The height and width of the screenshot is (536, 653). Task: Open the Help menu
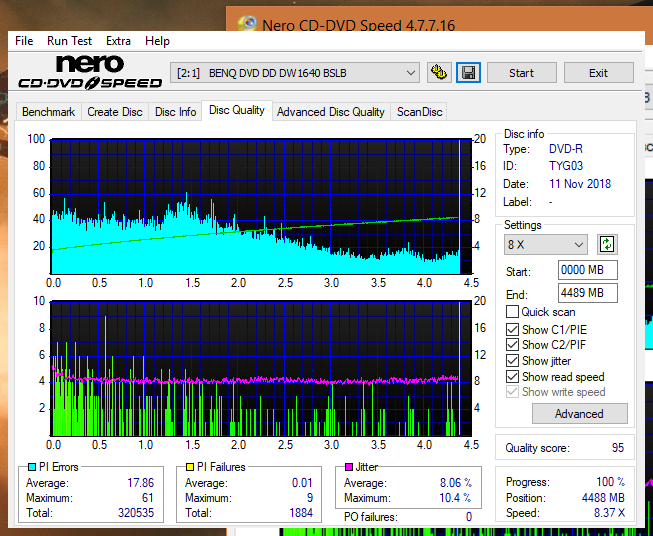[157, 41]
